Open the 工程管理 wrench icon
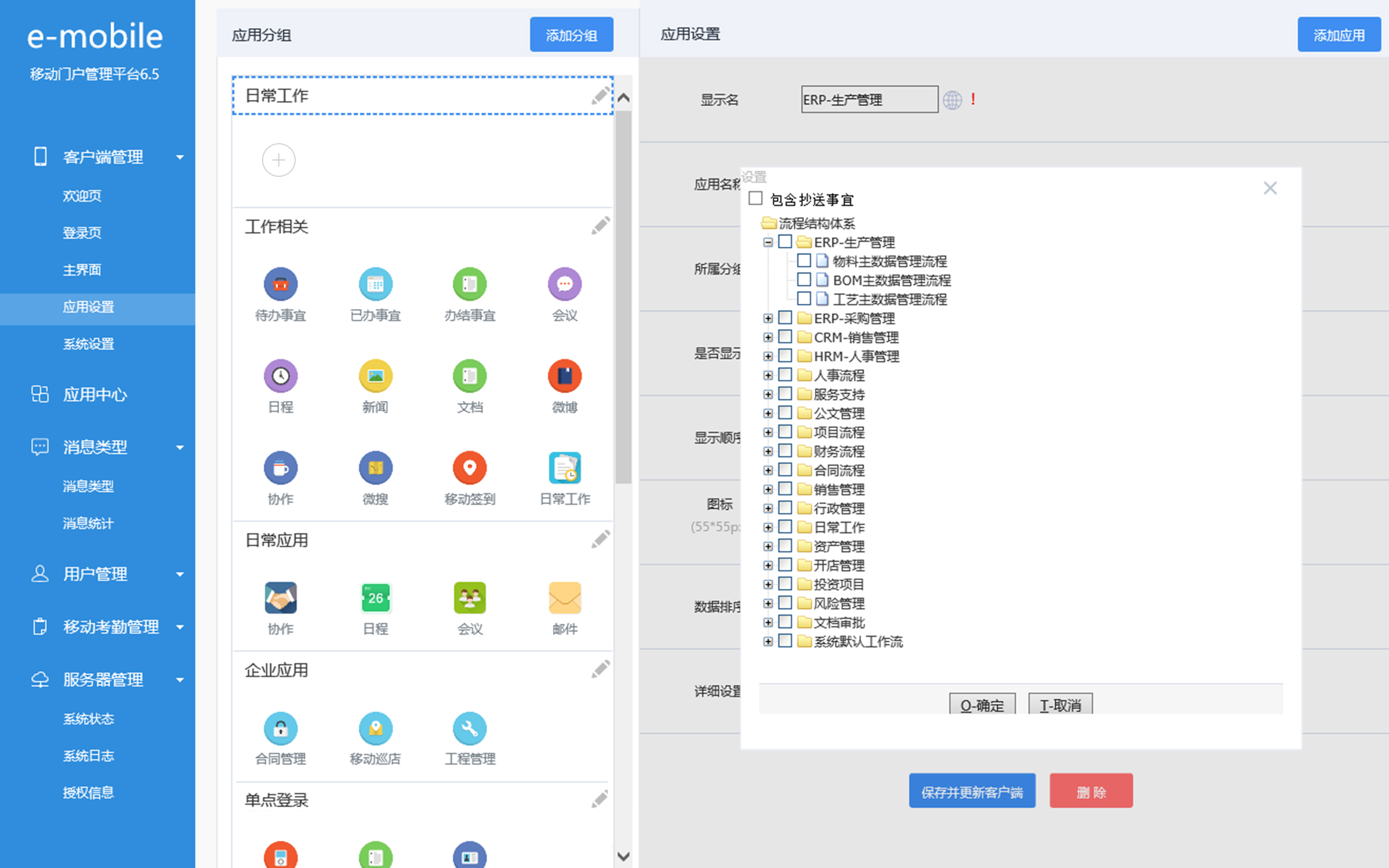 pos(469,728)
